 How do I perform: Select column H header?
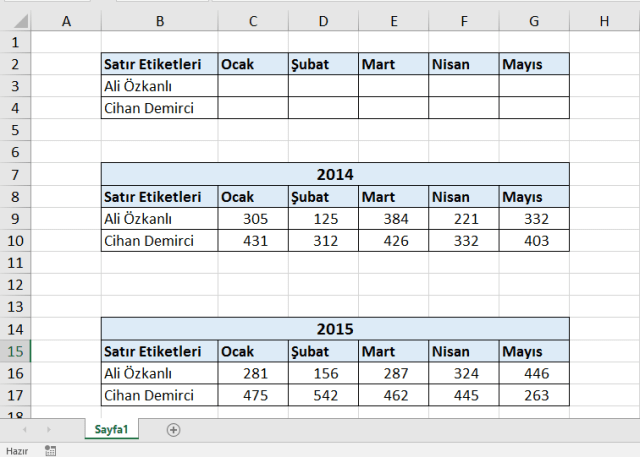[x=604, y=21]
